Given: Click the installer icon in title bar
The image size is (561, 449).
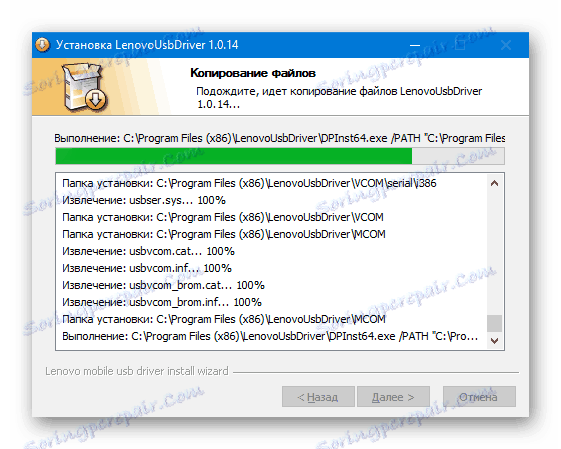Looking at the screenshot, I should [42, 45].
